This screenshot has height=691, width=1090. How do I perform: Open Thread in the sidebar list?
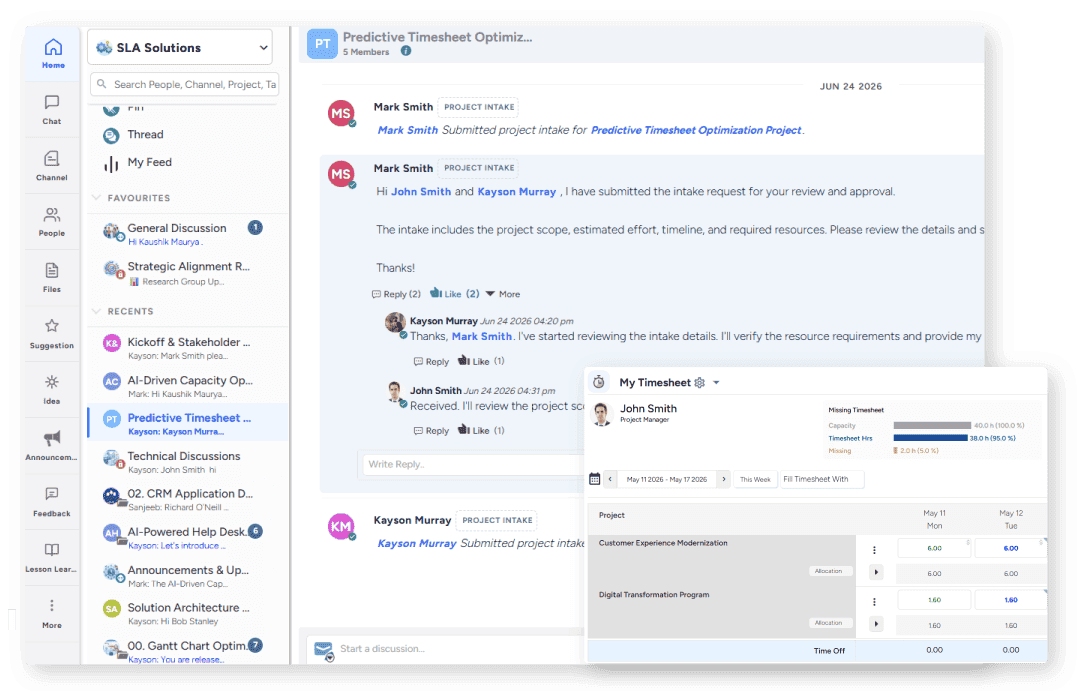[x=145, y=134]
